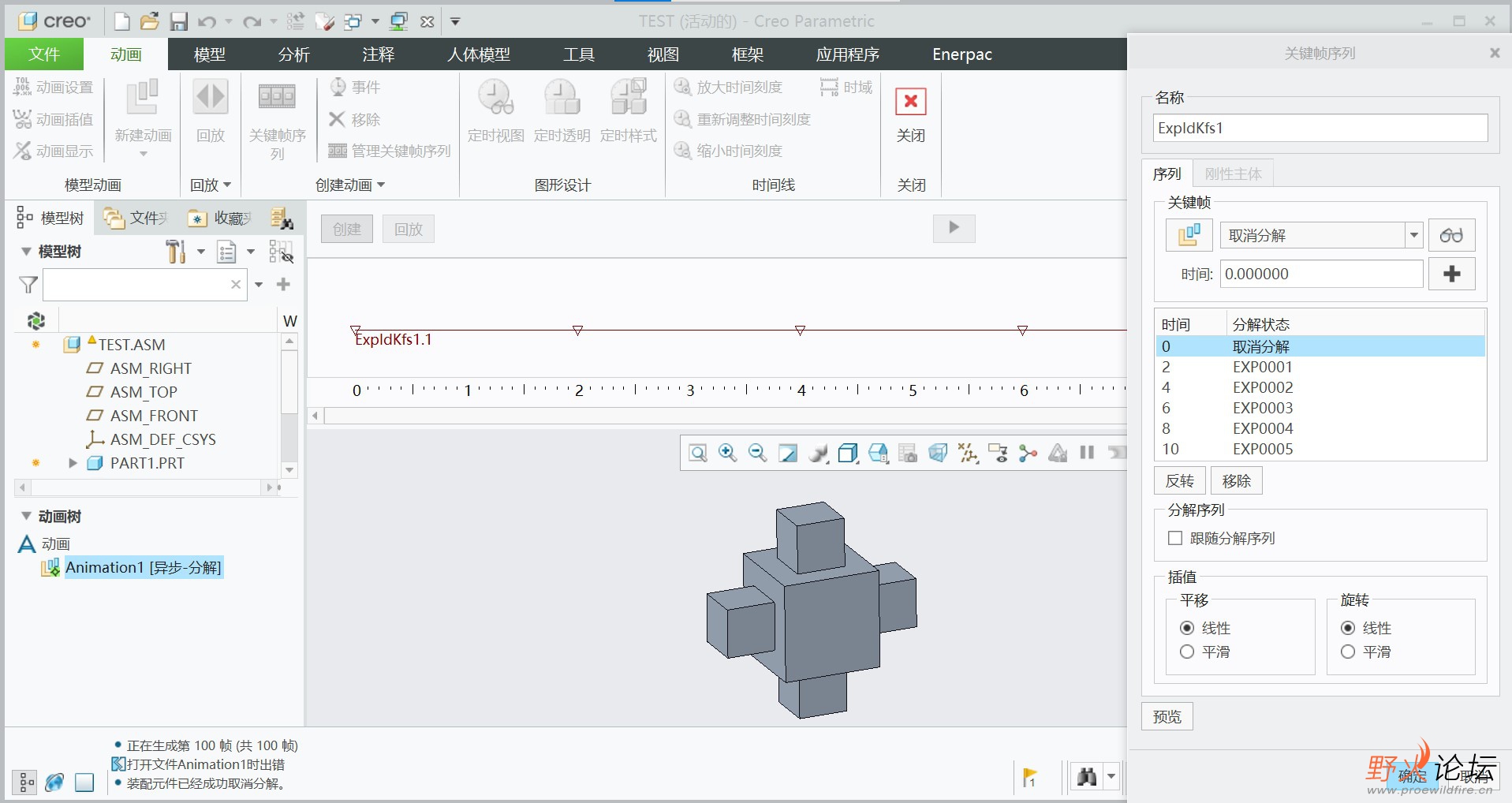Click the 管理关键帧序列 ribbon button

tap(390, 151)
